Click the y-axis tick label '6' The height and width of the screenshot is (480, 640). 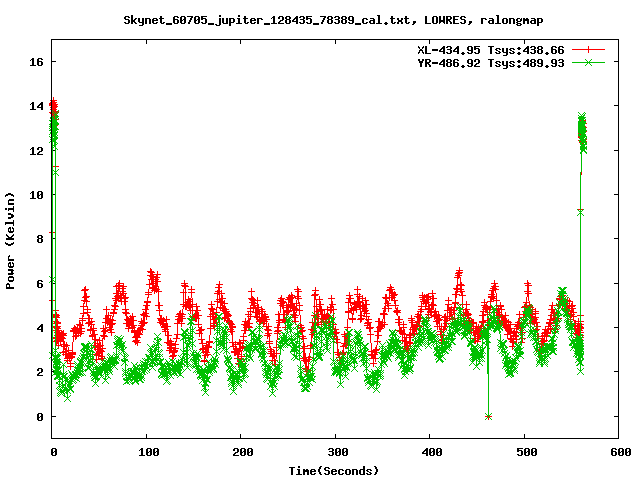(40, 284)
